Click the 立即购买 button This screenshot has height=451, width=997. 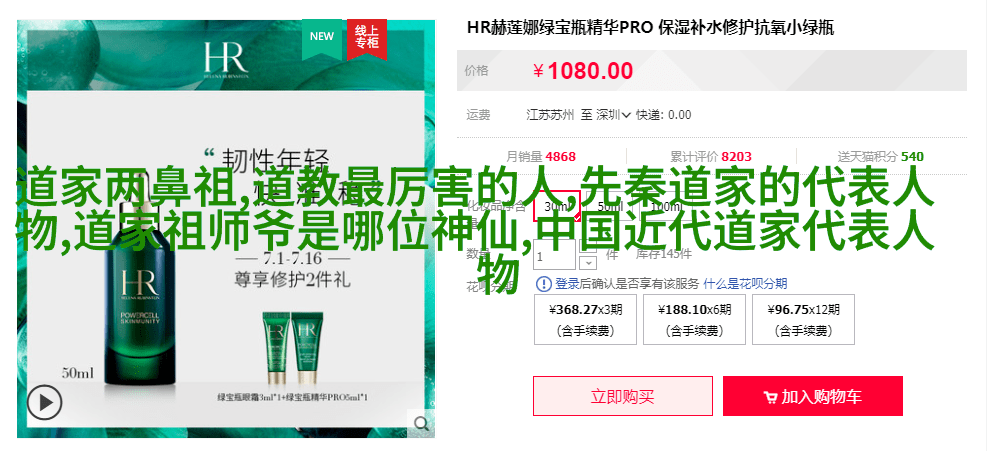(622, 396)
